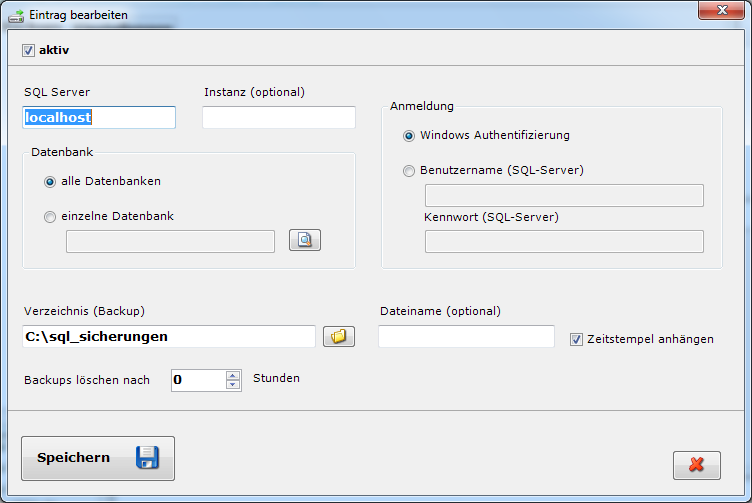Screen dimensions: 752x503
Task: Focus the Instanz (optional) input field
Action: pyautogui.click(x=279, y=117)
